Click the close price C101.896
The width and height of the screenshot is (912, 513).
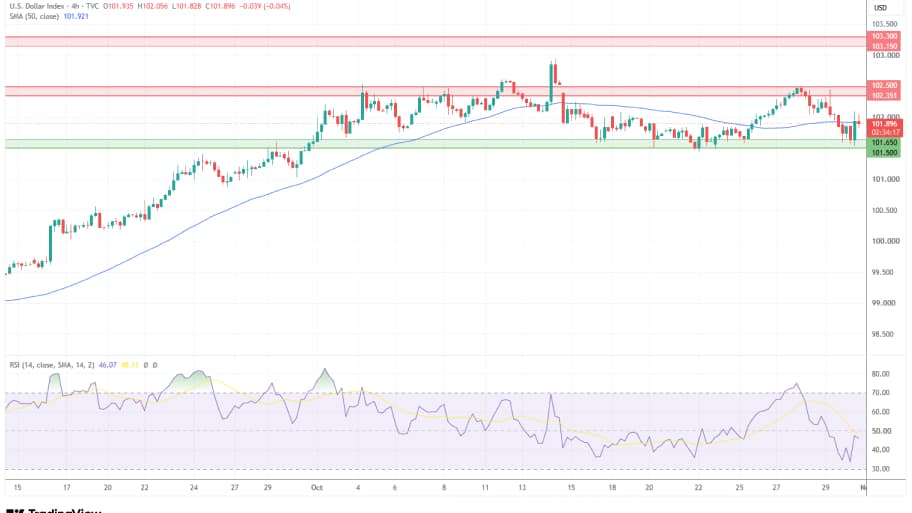point(220,6)
